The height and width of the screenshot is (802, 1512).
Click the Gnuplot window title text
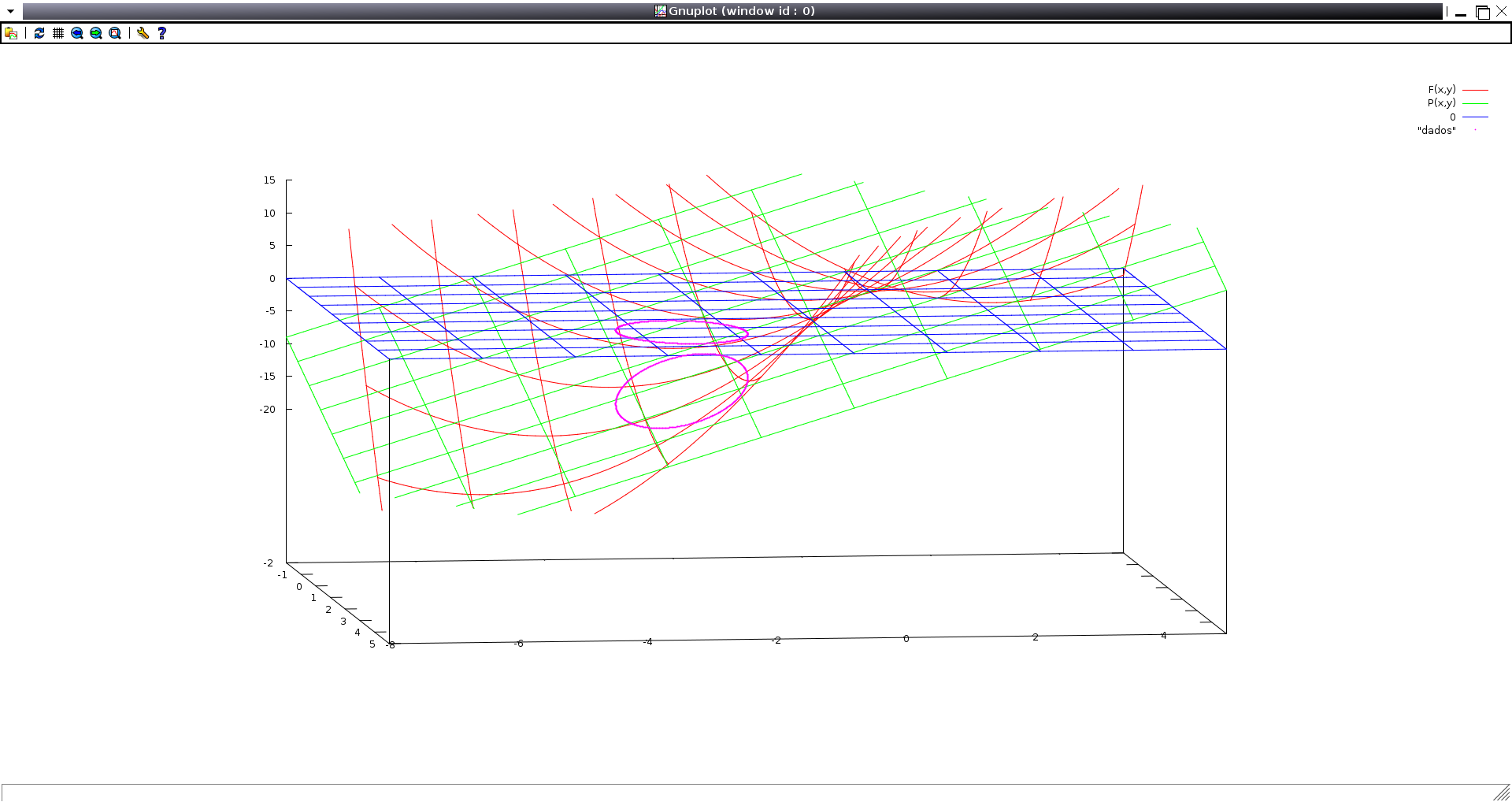click(741, 11)
